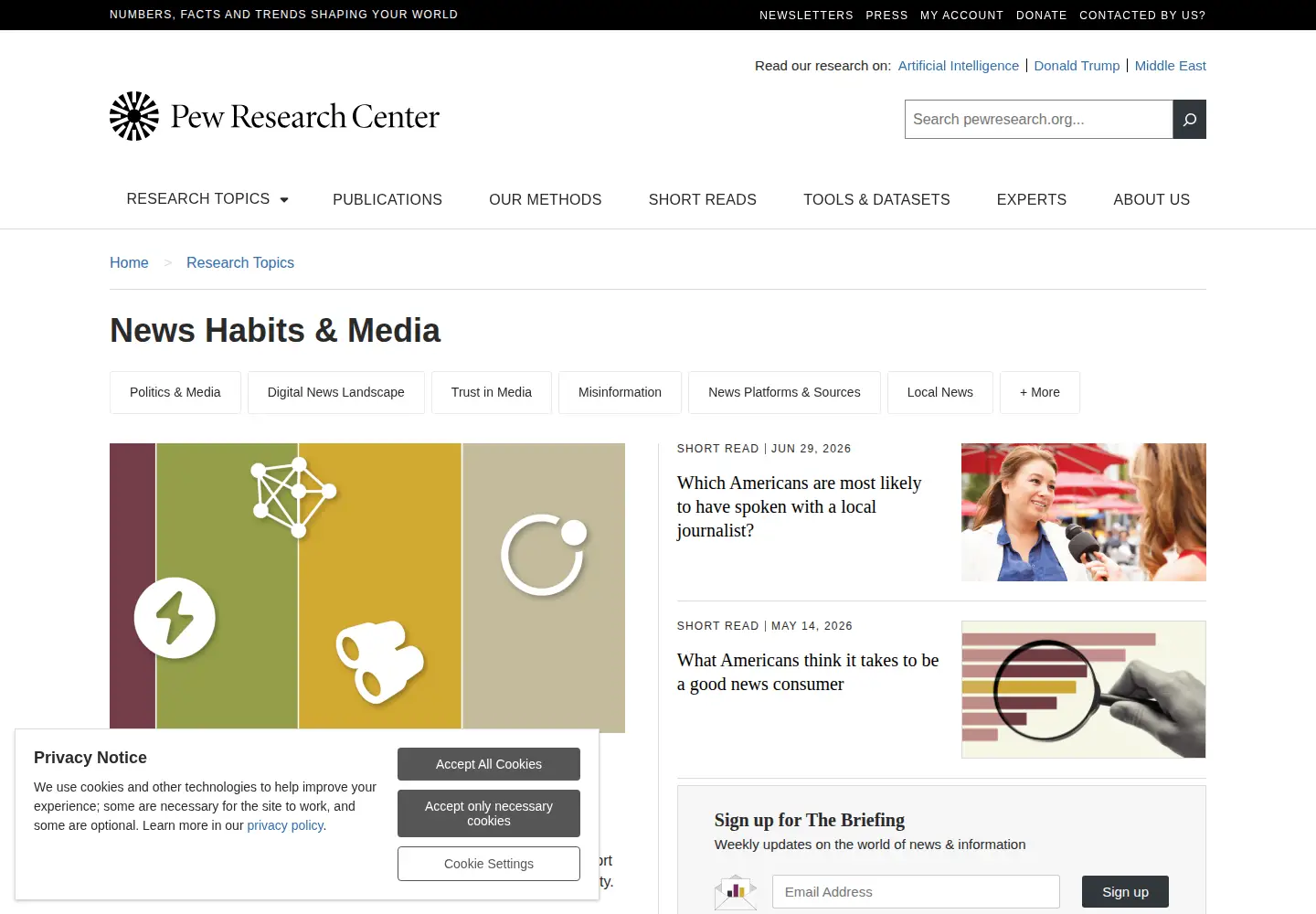
Task: Open Newsletters in top bar
Action: pos(806,16)
